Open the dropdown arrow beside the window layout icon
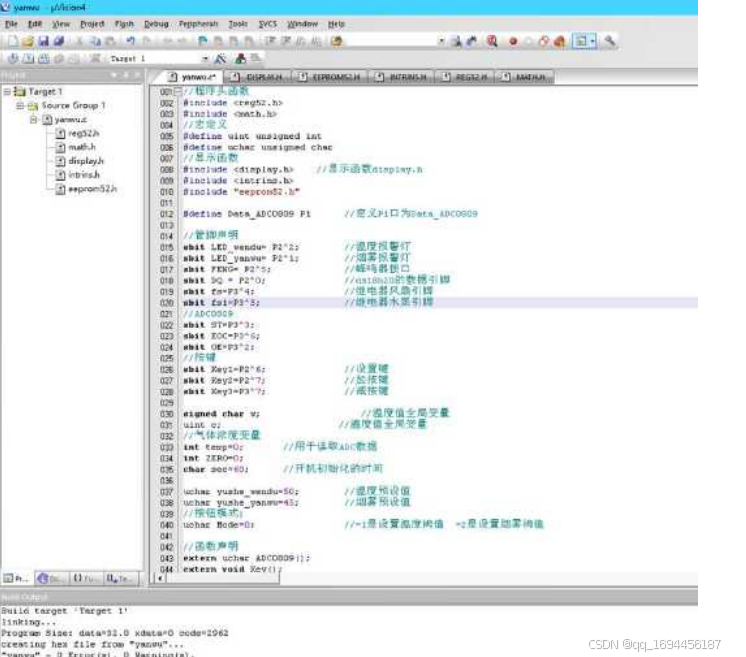The height and width of the screenshot is (657, 746). pos(592,41)
